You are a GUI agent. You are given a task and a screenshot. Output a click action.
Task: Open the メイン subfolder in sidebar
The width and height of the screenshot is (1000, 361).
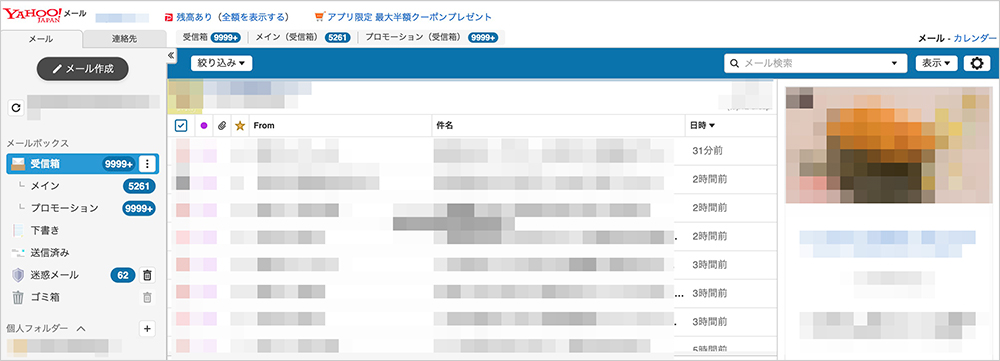click(x=45, y=186)
